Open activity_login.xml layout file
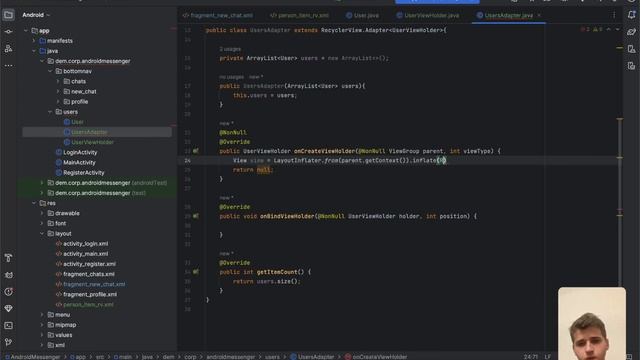Image resolution: width=640 pixels, height=360 pixels. coord(85,244)
